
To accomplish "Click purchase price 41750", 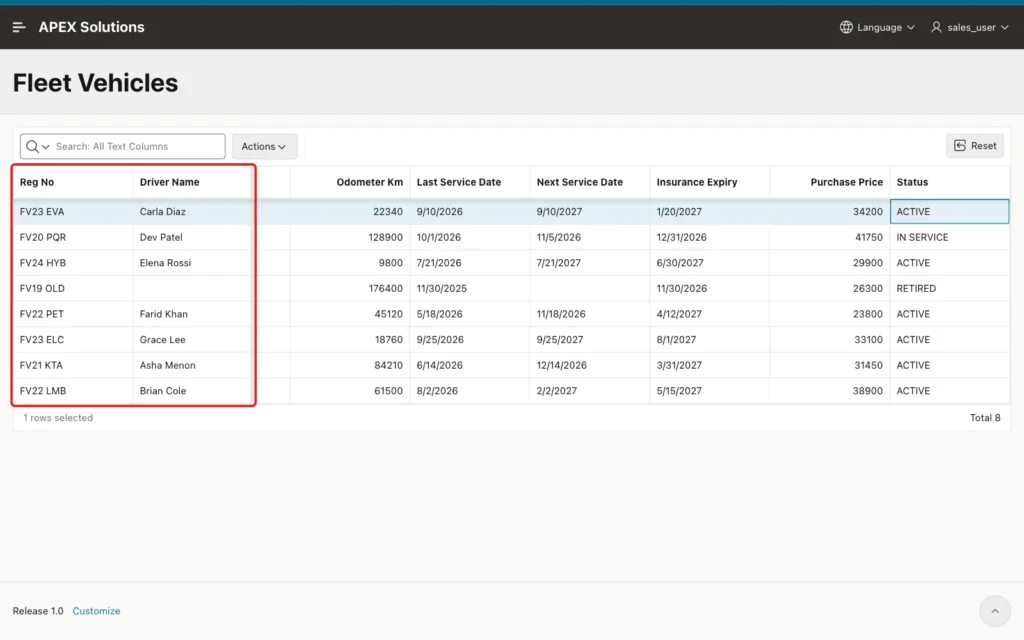I will coord(829,237).
